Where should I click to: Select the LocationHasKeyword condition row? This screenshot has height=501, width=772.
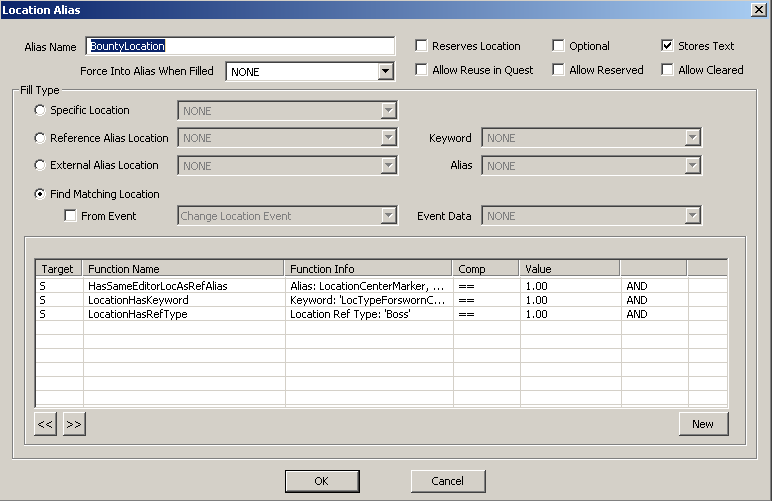tap(140, 300)
